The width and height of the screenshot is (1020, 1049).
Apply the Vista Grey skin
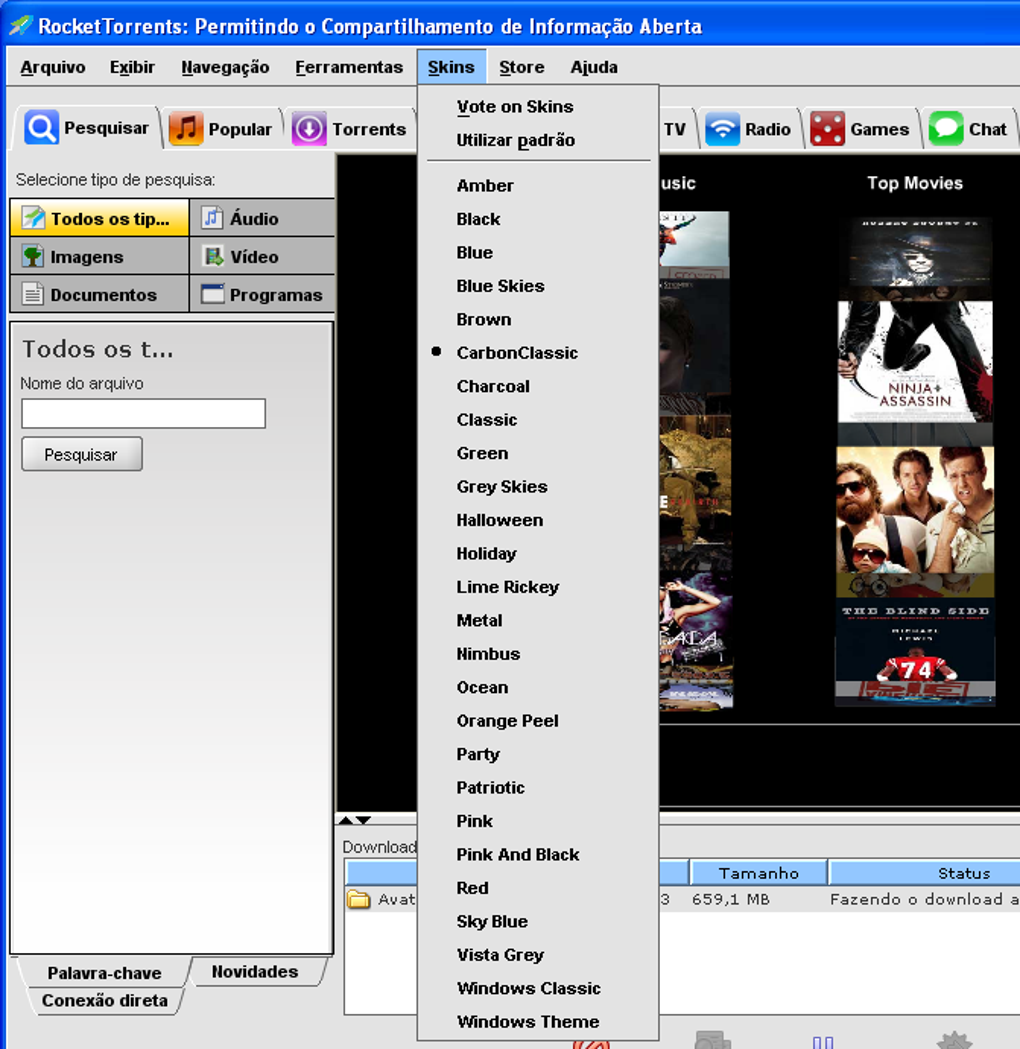pyautogui.click(x=538, y=955)
